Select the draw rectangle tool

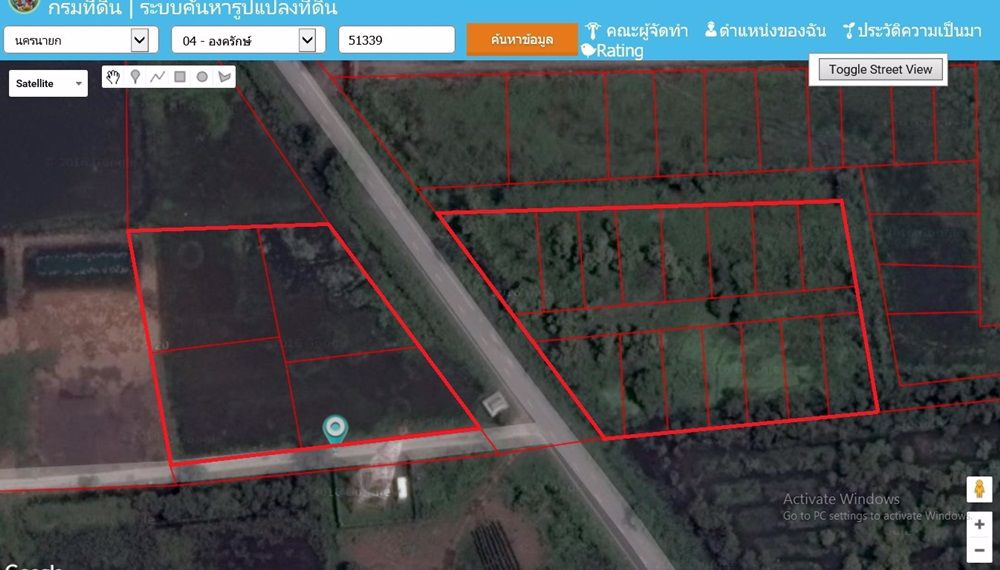[180, 77]
